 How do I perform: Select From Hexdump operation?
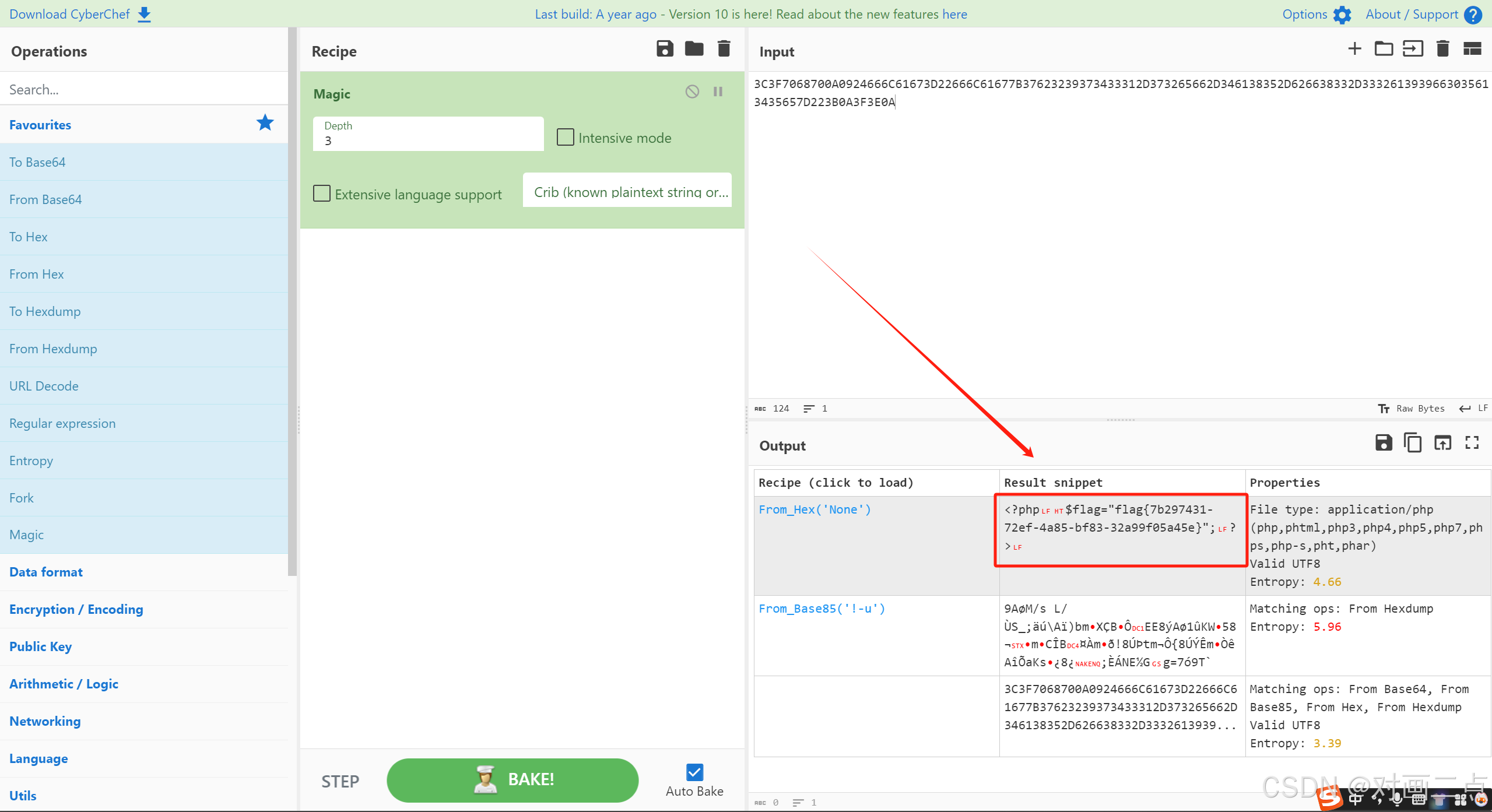coord(144,349)
